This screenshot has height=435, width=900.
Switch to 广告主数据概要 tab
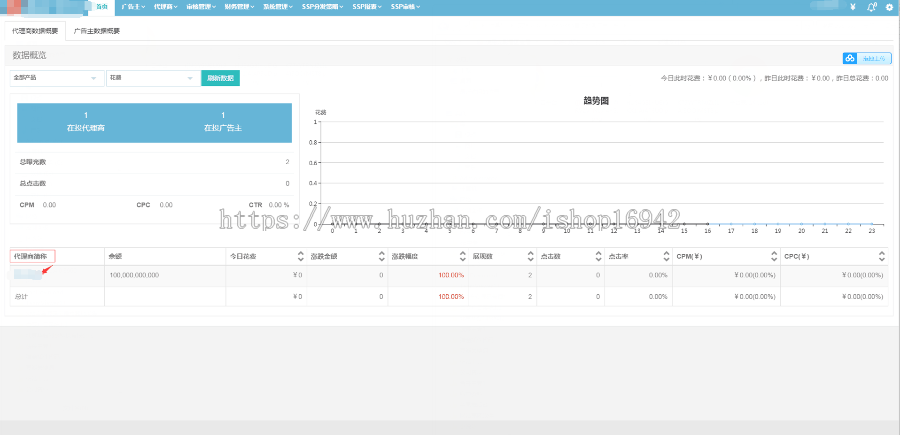point(97,31)
